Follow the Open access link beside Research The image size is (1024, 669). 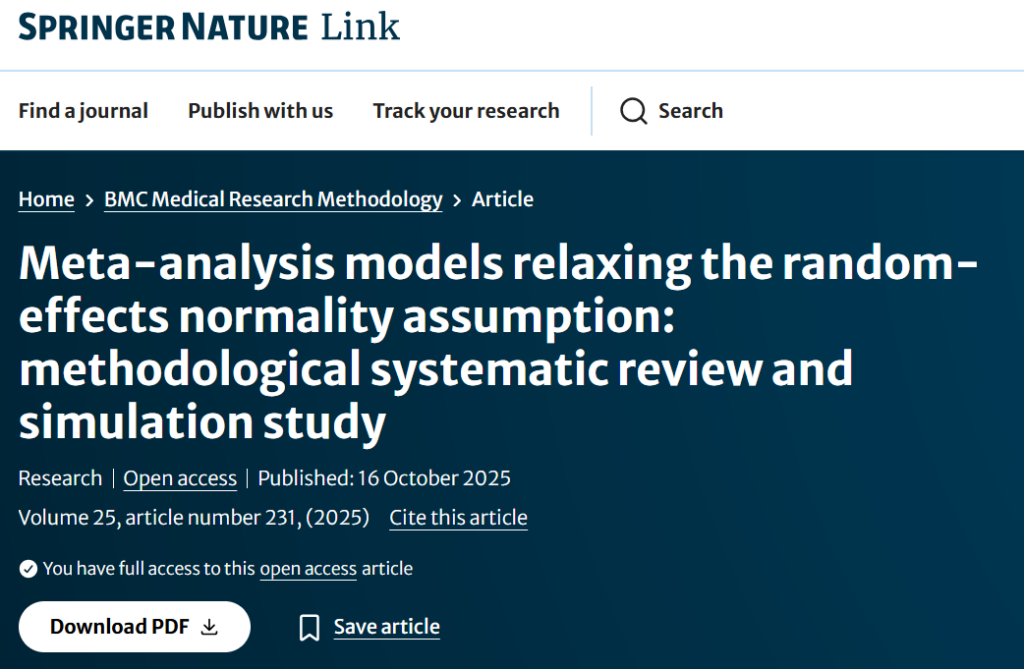click(x=180, y=478)
